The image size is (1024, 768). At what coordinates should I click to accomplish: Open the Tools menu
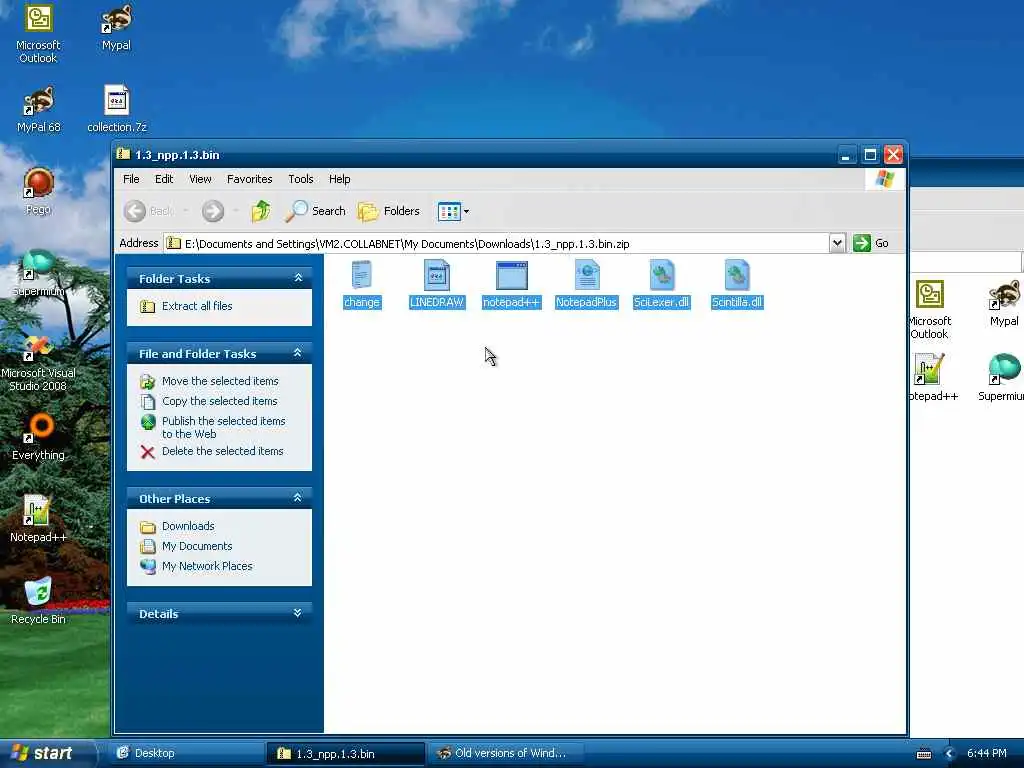[301, 179]
